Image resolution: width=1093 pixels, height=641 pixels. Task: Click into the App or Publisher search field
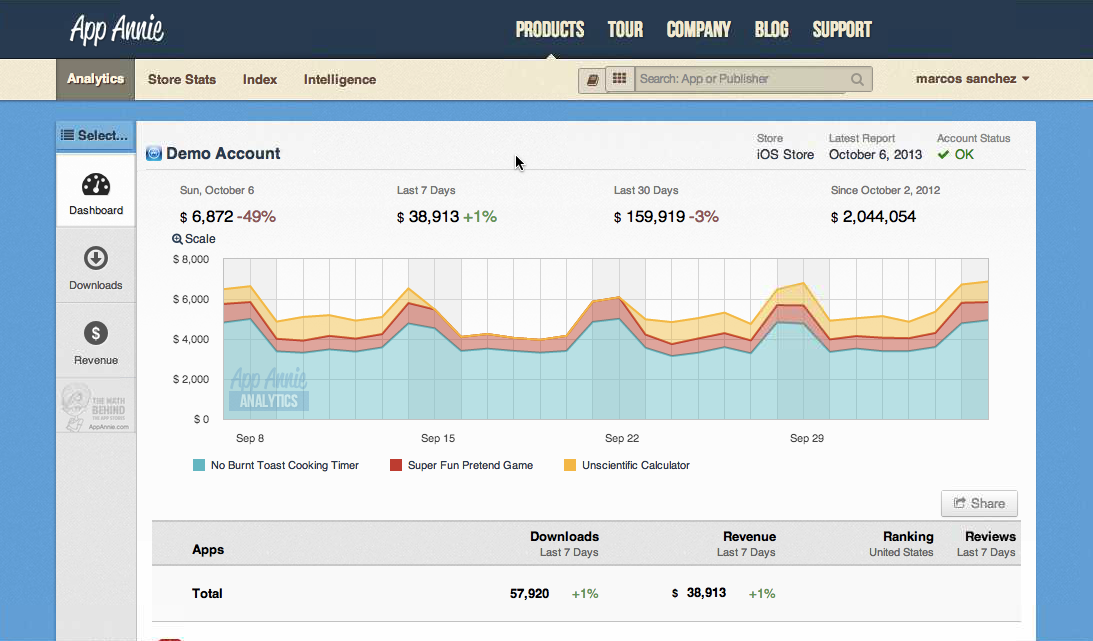coord(741,79)
